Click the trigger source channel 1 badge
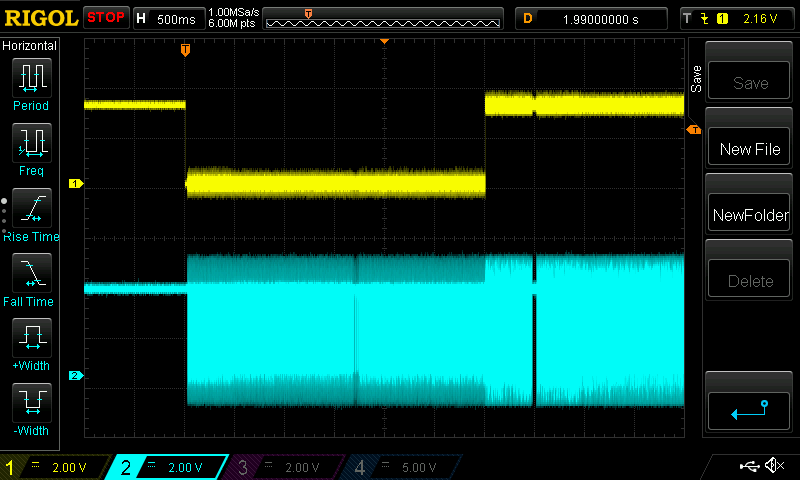The width and height of the screenshot is (800, 480). (722, 19)
